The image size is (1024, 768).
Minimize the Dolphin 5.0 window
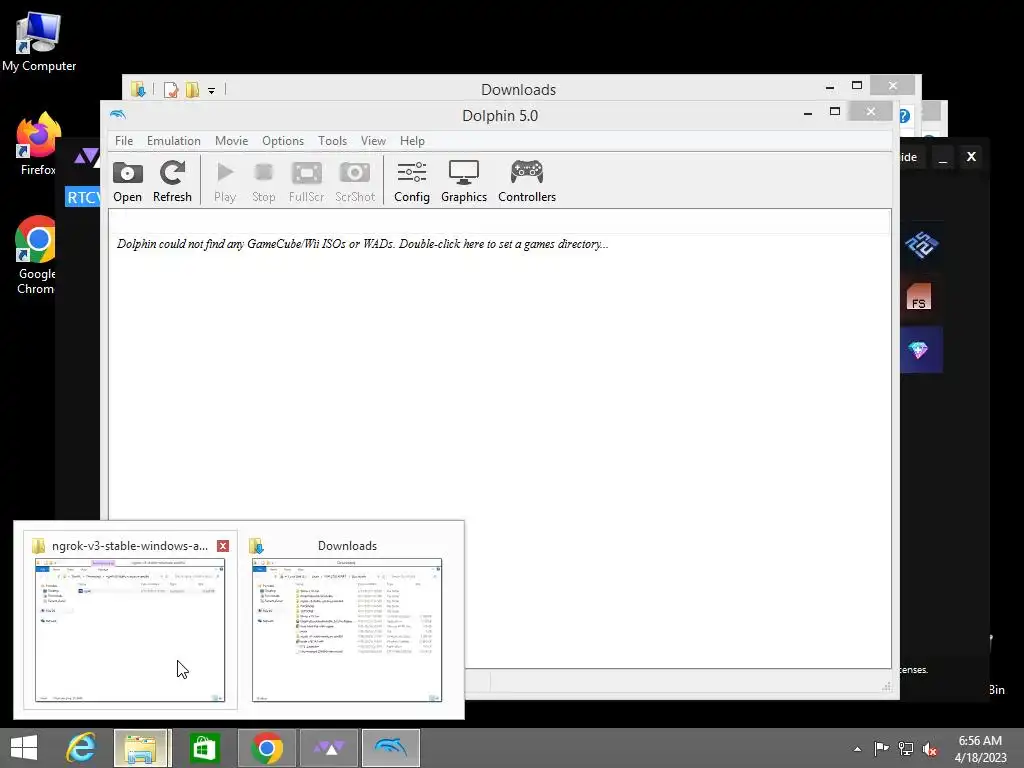click(808, 112)
